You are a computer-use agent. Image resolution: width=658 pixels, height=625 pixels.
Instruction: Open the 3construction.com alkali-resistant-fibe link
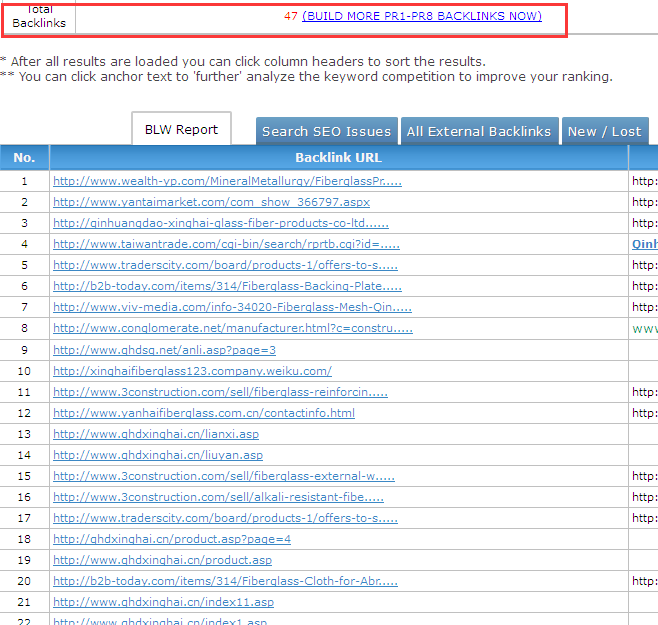point(218,497)
